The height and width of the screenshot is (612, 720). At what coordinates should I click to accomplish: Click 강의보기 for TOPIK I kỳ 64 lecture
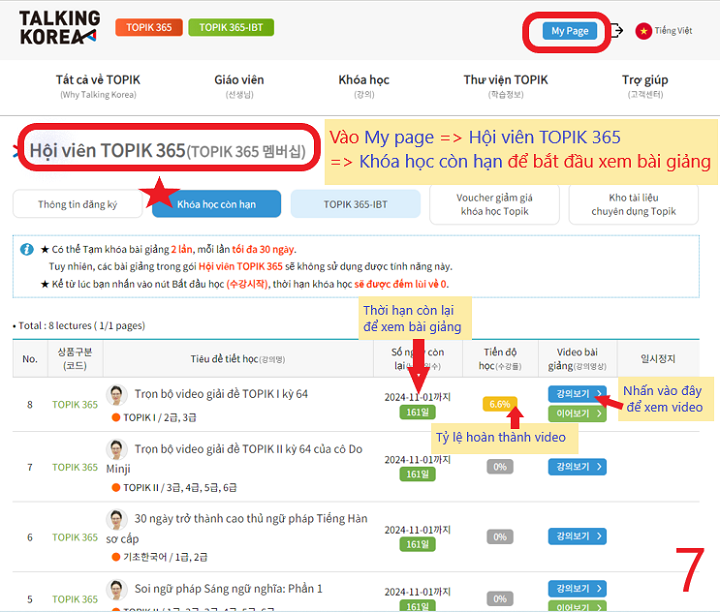(577, 393)
